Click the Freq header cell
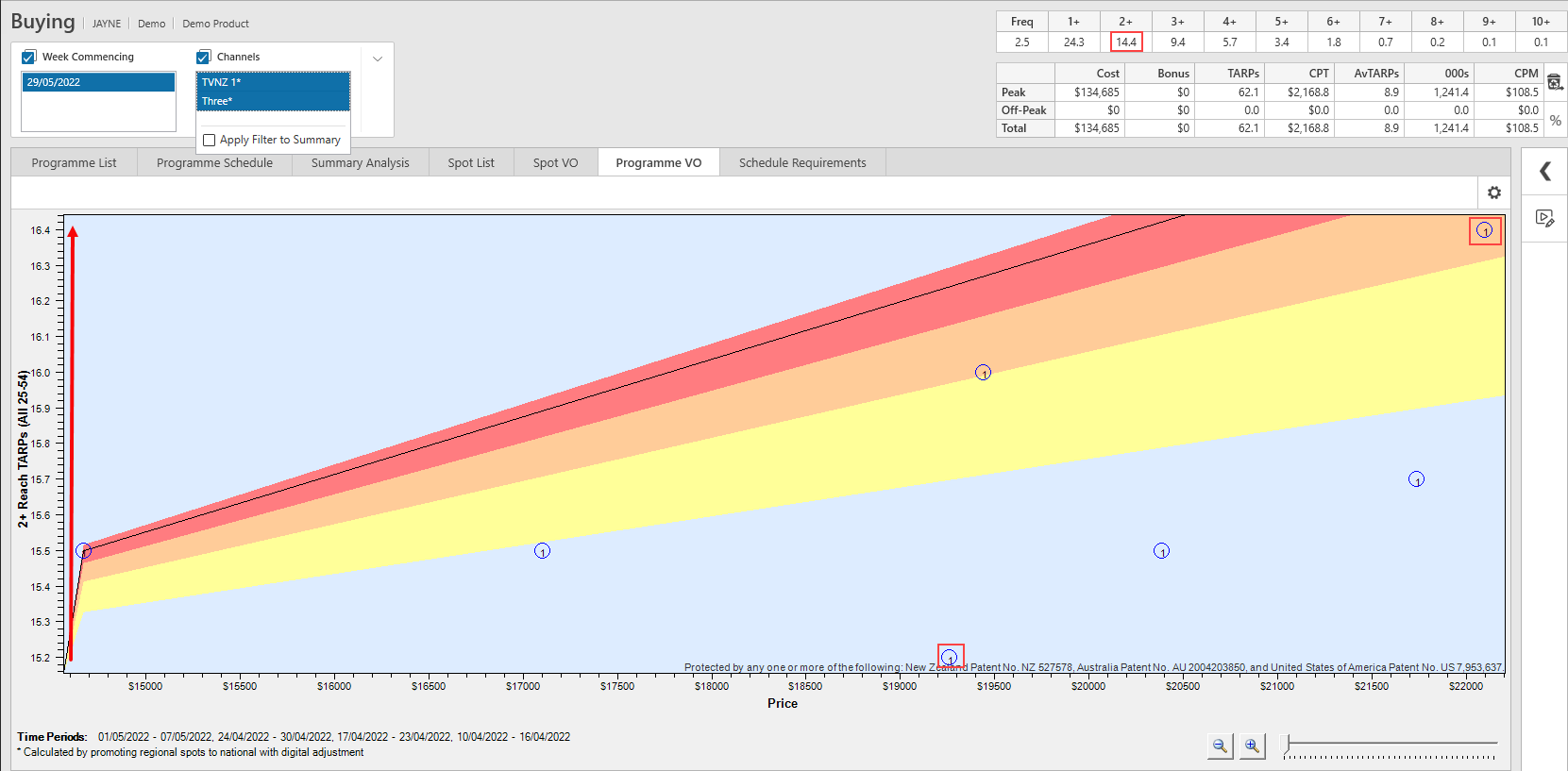Viewport: 1568px width, 771px height. pyautogui.click(x=1021, y=22)
